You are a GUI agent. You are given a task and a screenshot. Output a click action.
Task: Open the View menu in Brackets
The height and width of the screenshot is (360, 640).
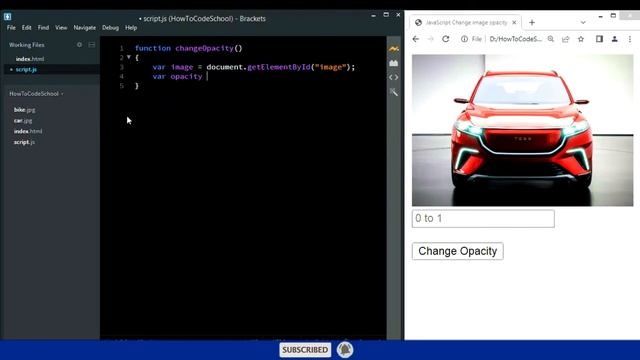click(61, 28)
